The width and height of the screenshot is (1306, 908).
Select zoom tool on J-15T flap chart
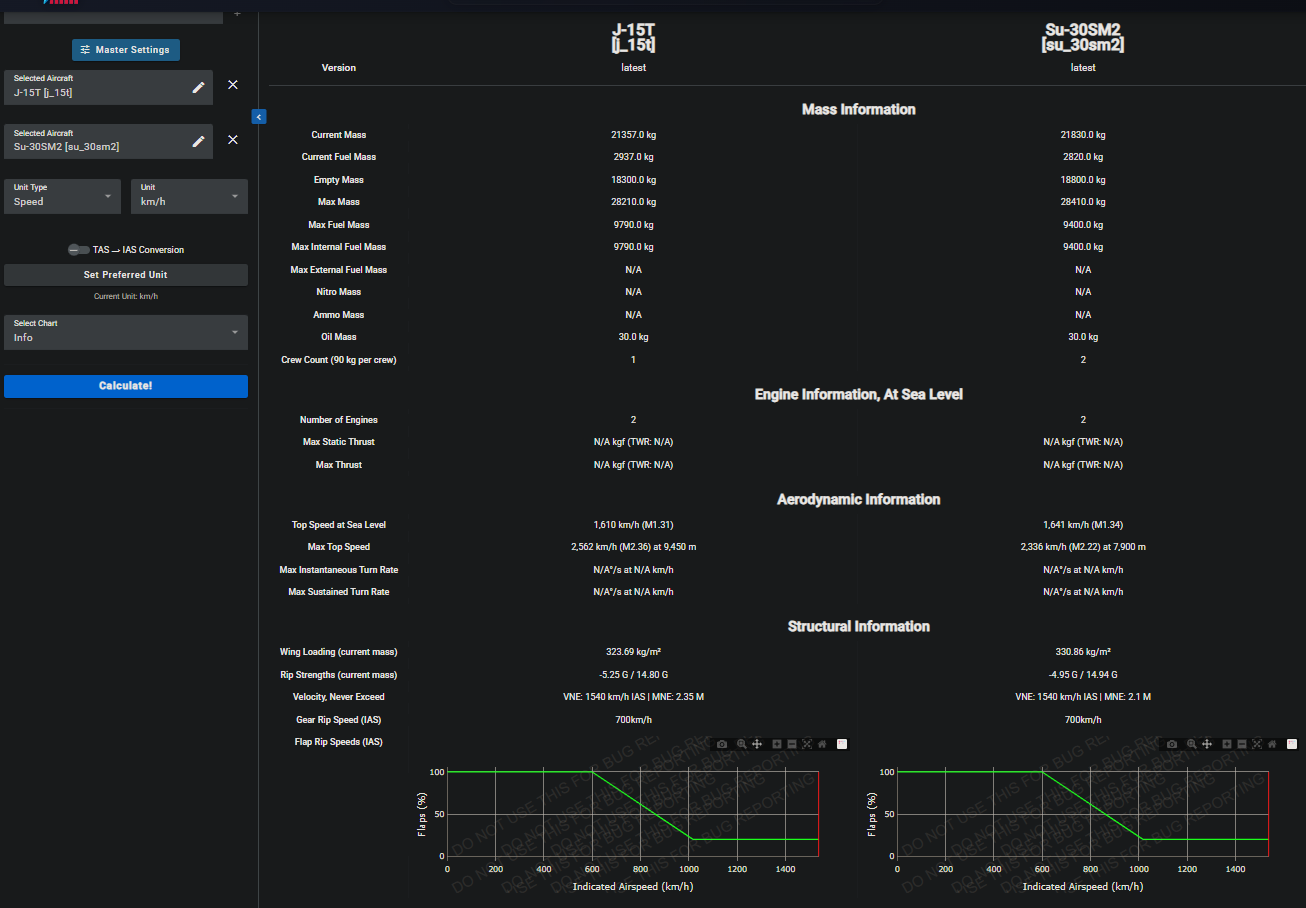pos(741,744)
